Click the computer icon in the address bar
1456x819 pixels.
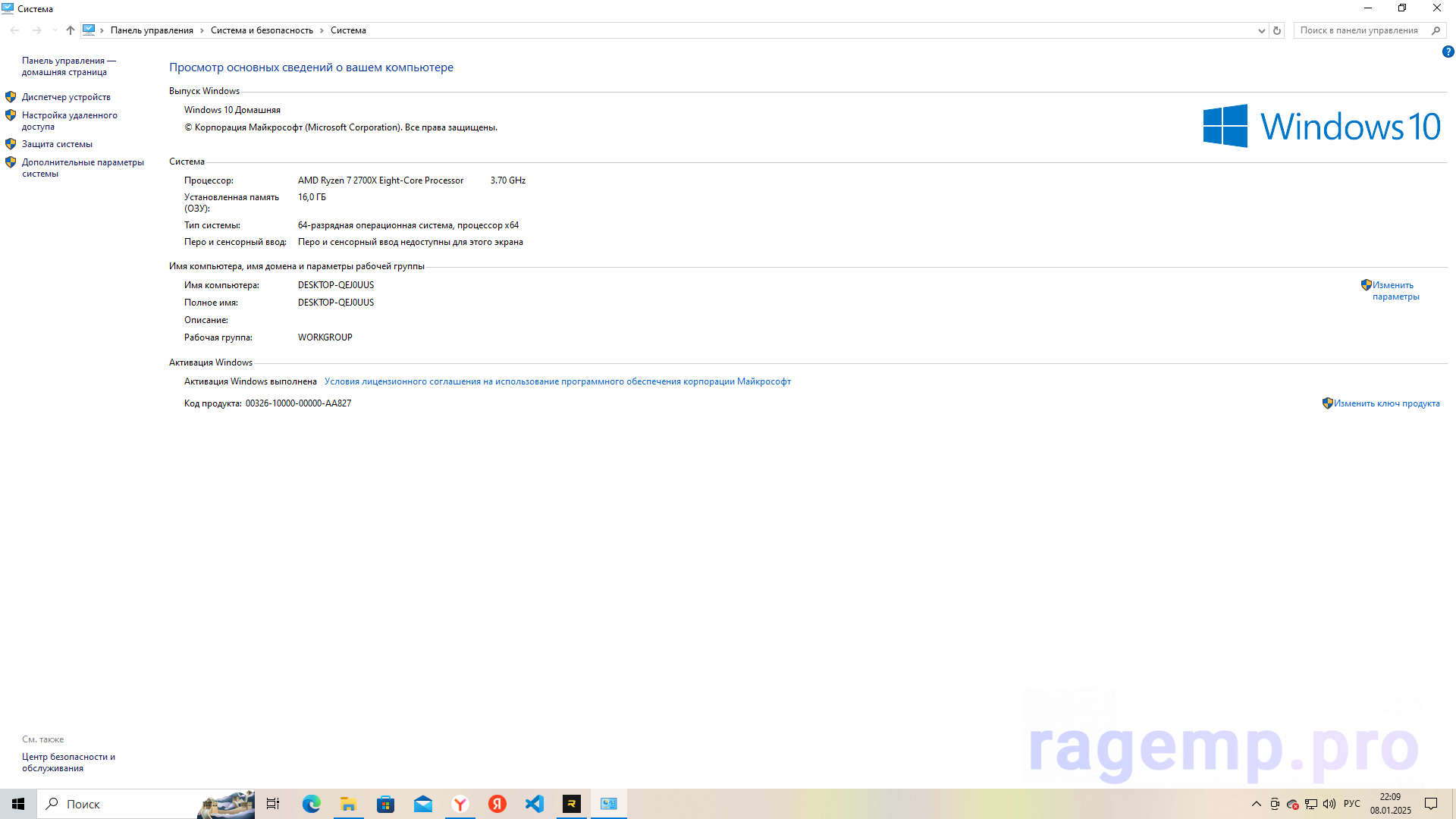tap(89, 30)
